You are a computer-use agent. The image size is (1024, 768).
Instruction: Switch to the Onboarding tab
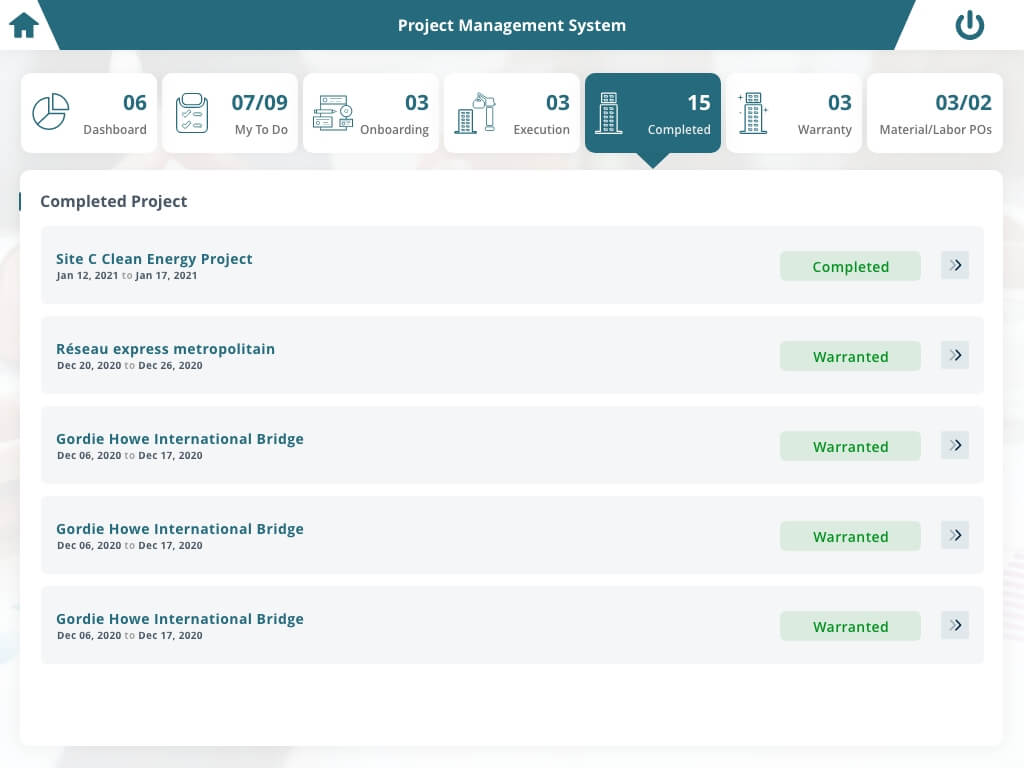point(371,113)
